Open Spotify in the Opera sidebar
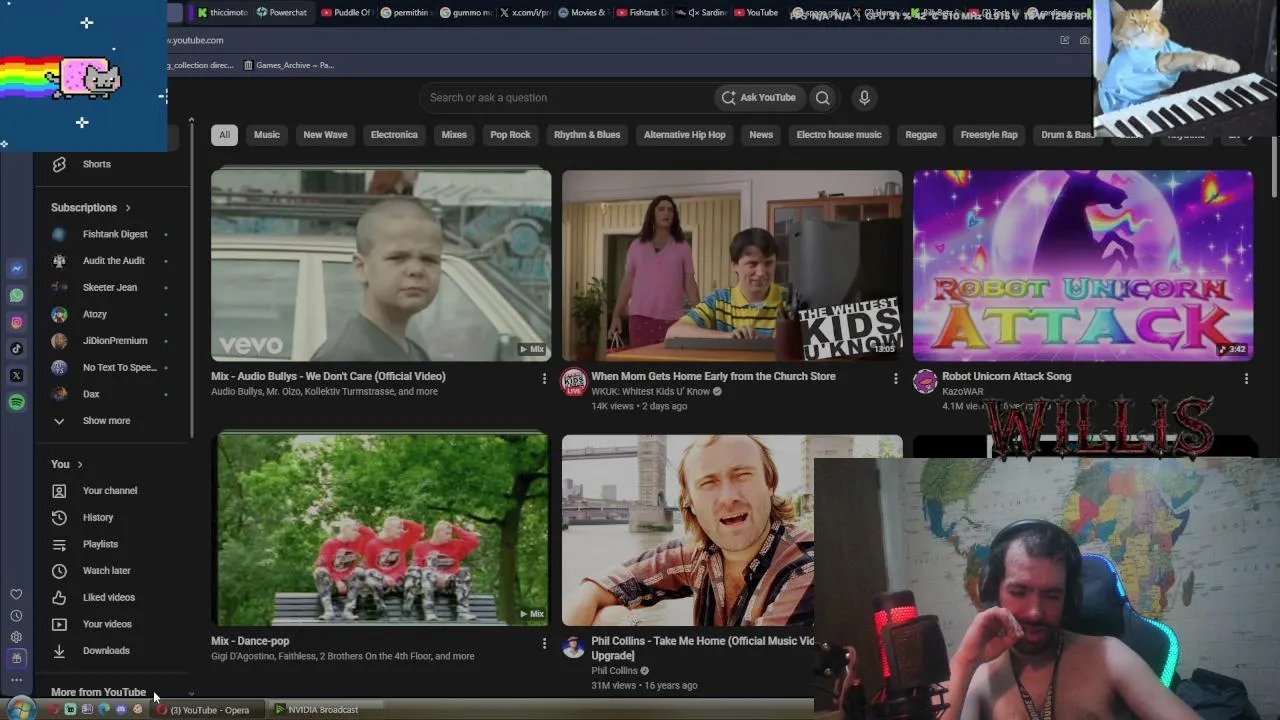Screen dimensions: 1280x720 [16, 402]
